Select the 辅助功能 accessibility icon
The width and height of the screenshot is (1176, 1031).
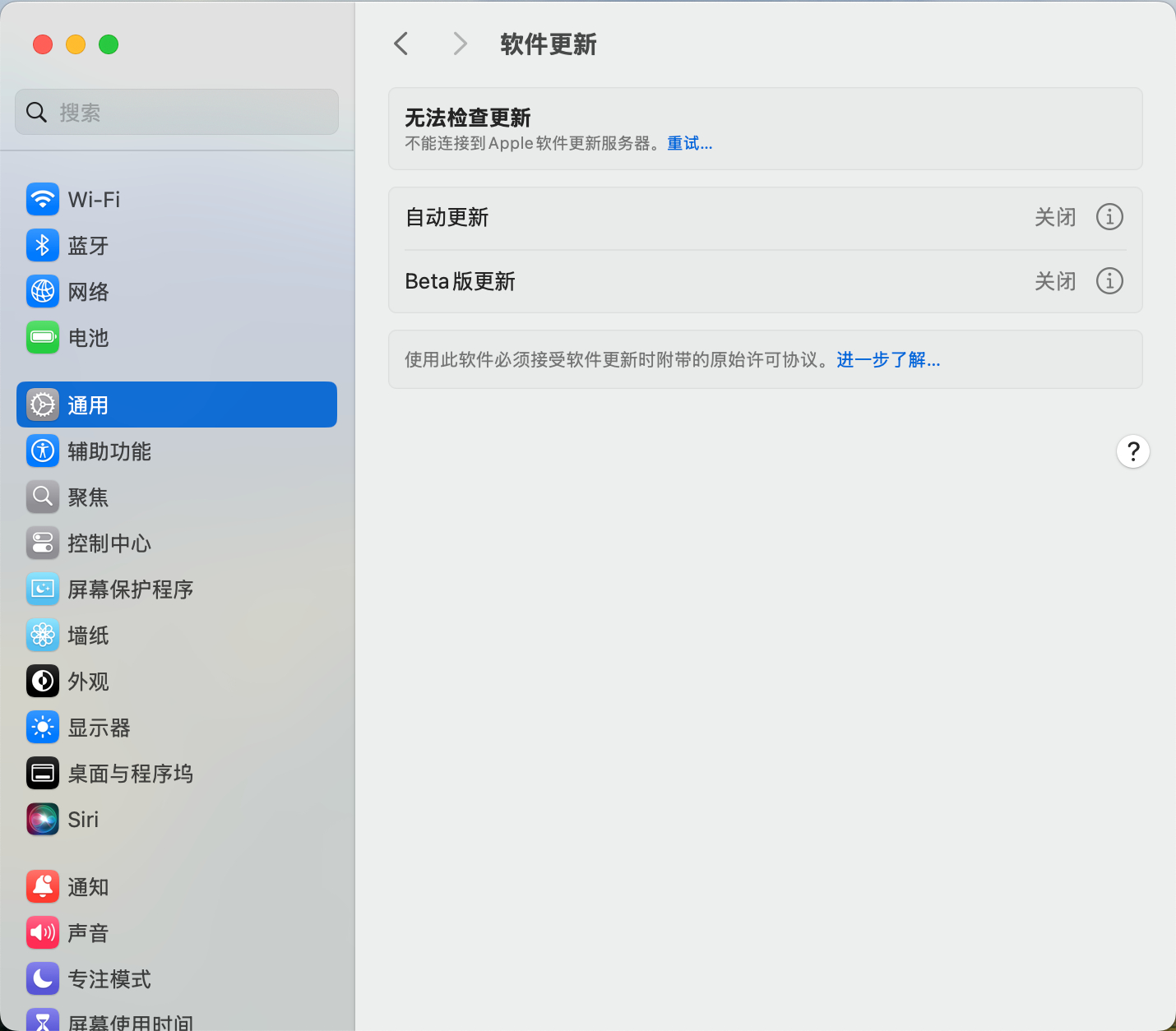point(42,451)
